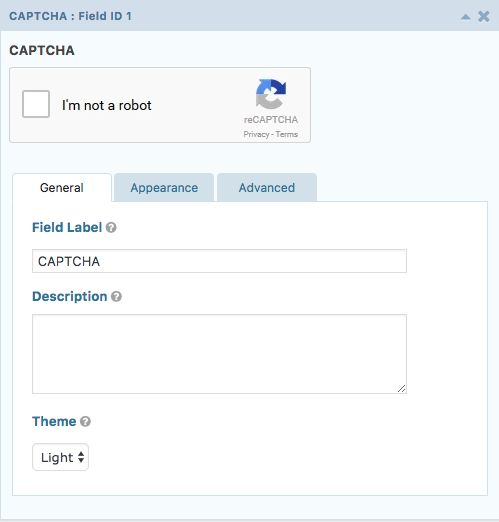The height and width of the screenshot is (522, 499).
Task: Collapse the CAPTCHA field settings panel arrow
Action: [x=465, y=17]
